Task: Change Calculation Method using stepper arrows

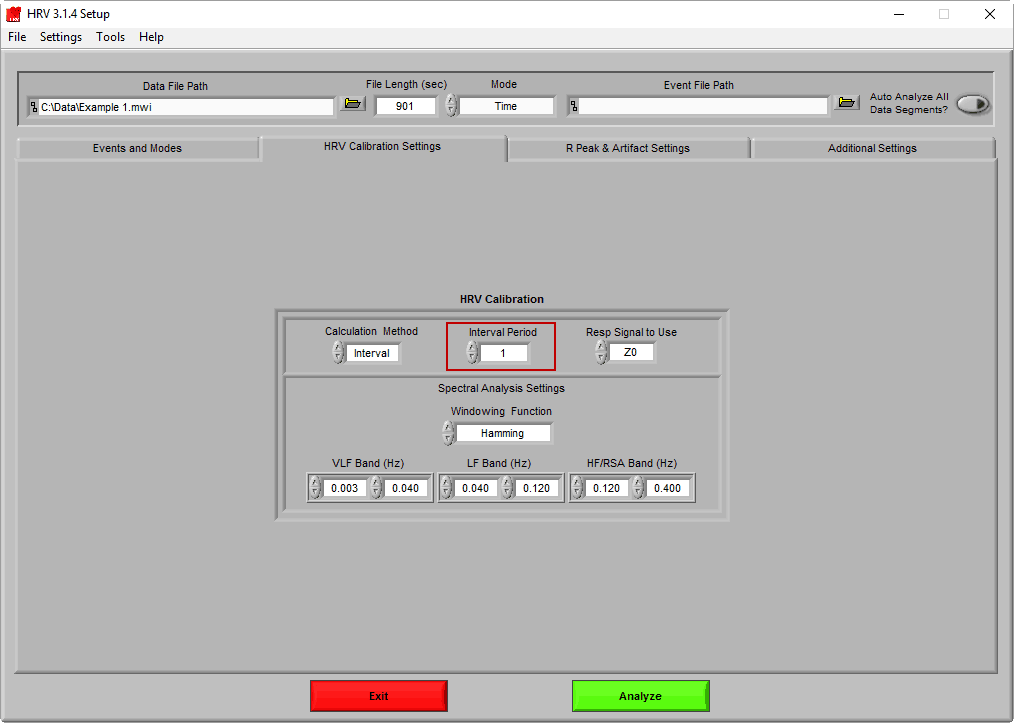Action: click(x=338, y=352)
